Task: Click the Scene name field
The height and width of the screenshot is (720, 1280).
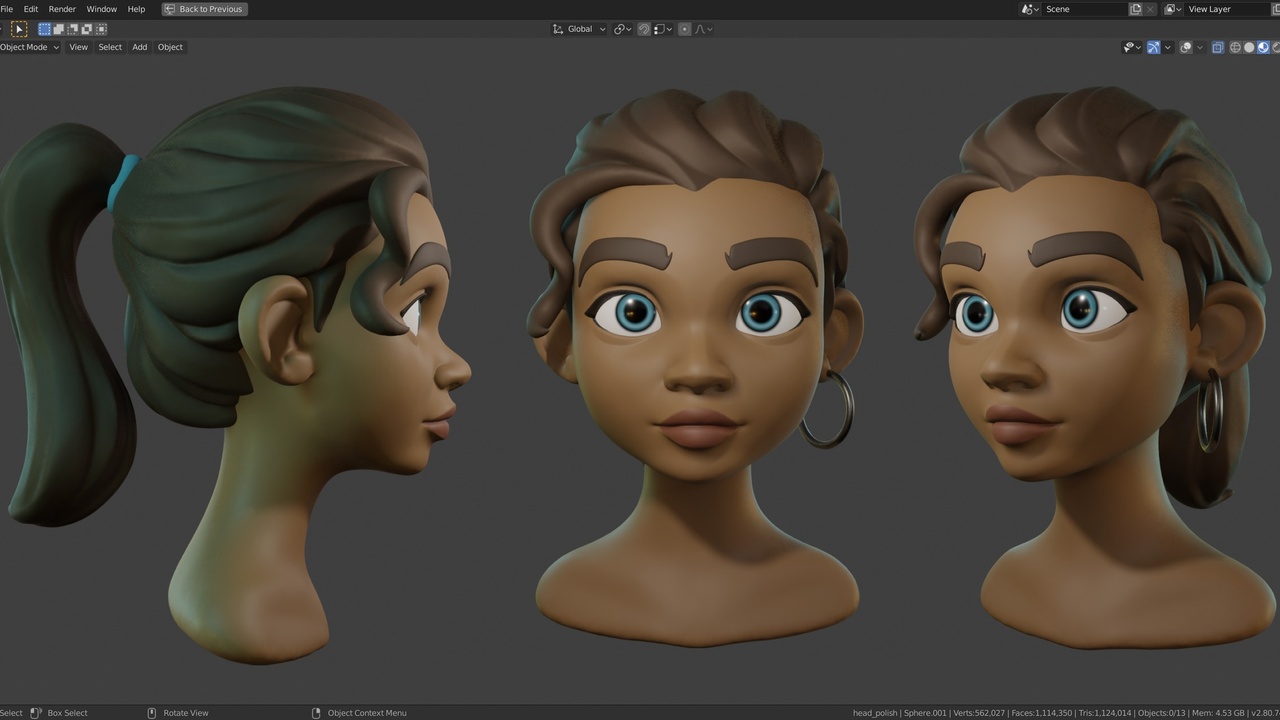Action: [x=1084, y=9]
